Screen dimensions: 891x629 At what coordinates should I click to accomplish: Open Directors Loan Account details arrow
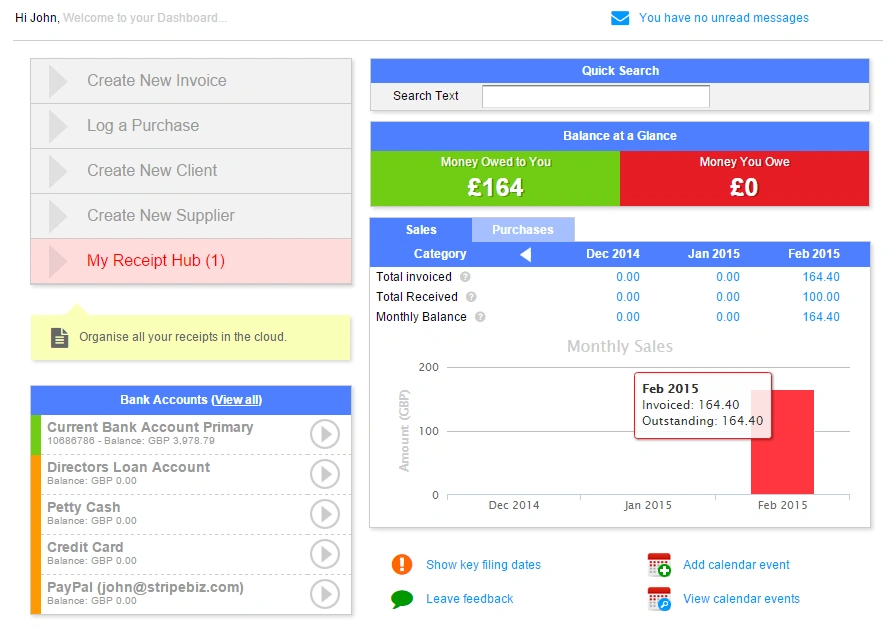(x=325, y=474)
